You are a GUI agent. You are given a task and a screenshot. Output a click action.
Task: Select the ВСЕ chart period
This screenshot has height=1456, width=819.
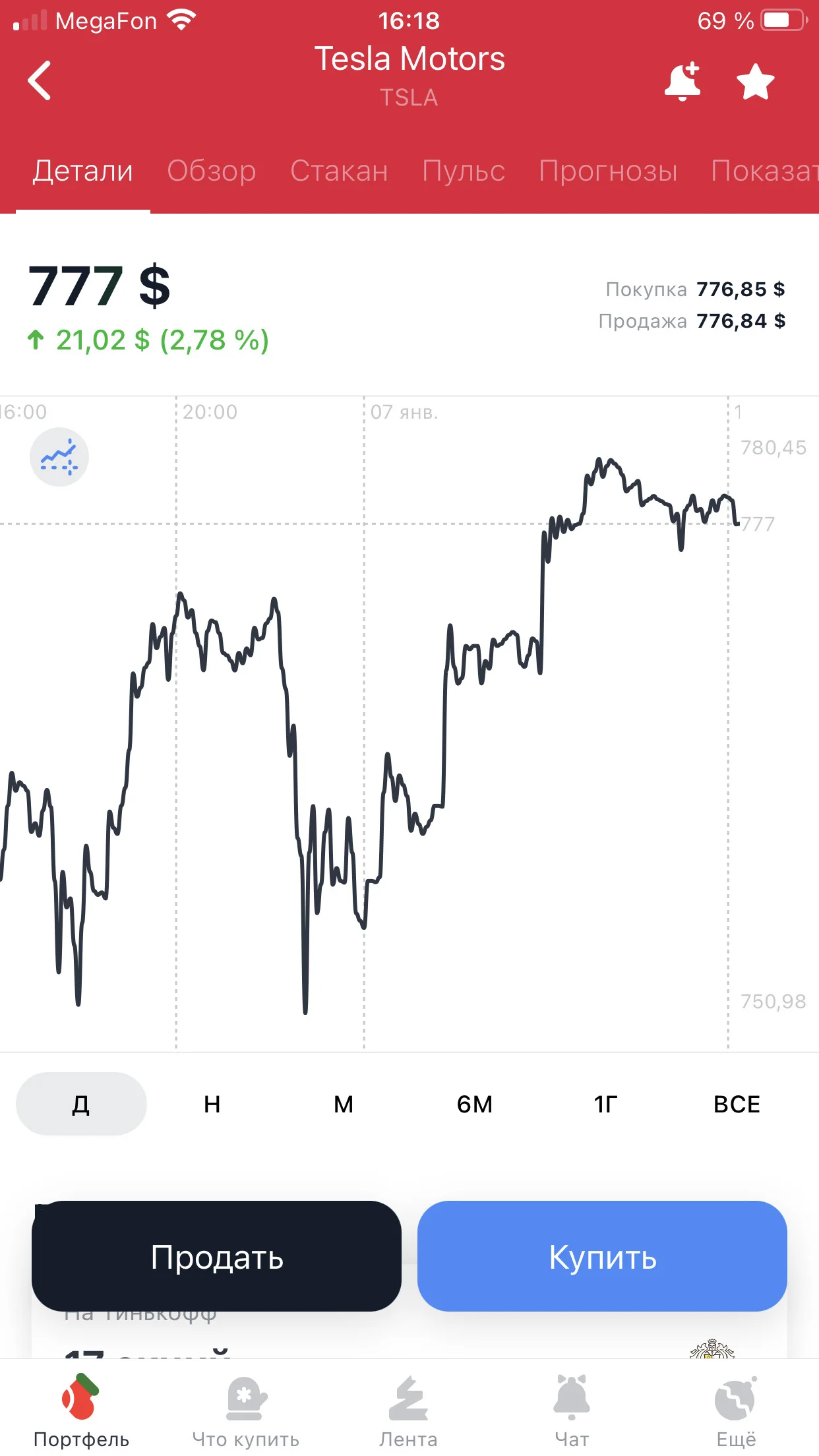737,1104
